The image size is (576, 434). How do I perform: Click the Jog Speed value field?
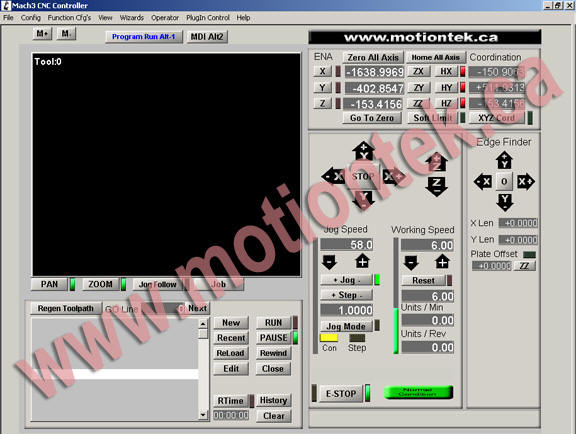[x=347, y=245]
